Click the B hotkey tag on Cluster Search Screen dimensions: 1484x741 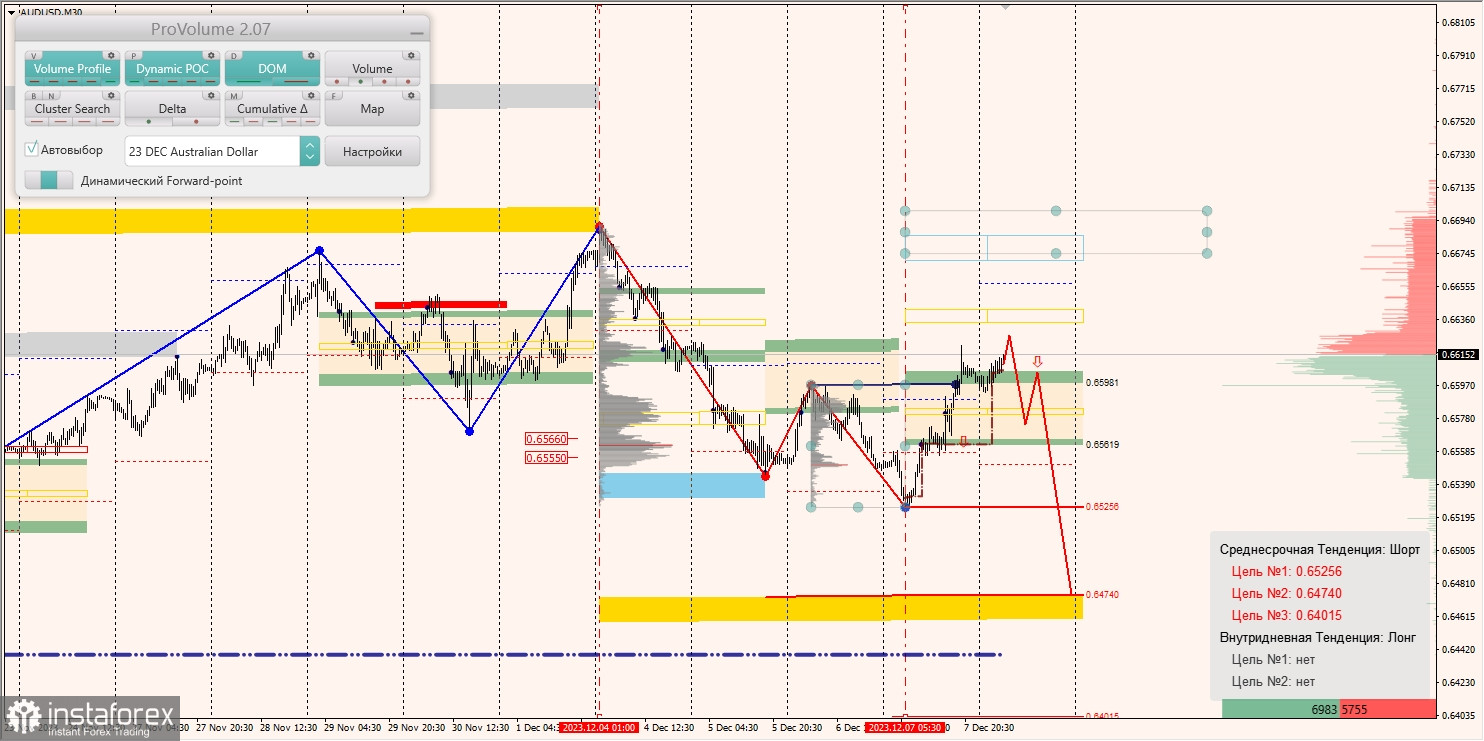(34, 96)
